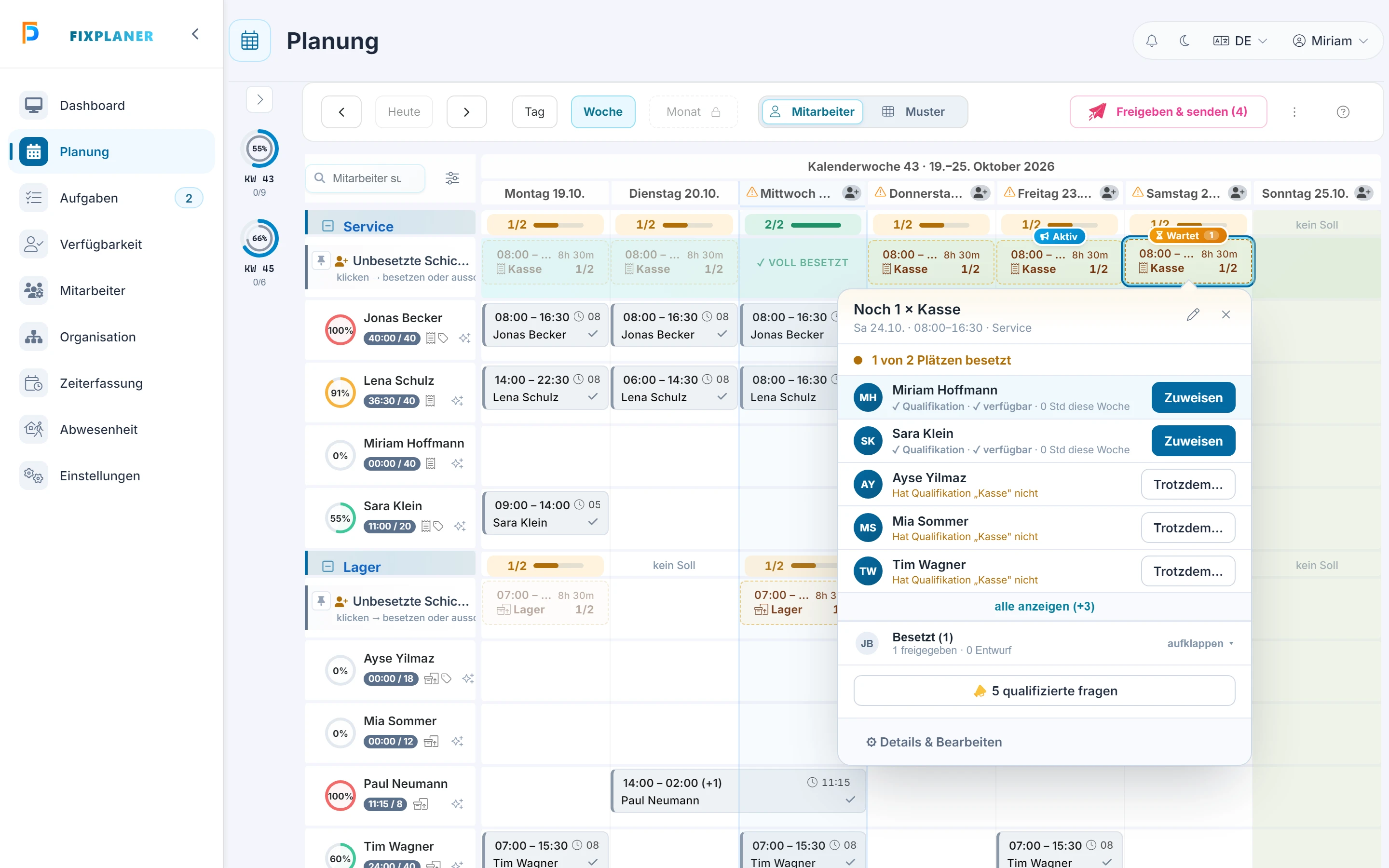Viewport: 1389px width, 868px height.
Task: Click the Organisation hierarchy icon
Action: (33, 337)
